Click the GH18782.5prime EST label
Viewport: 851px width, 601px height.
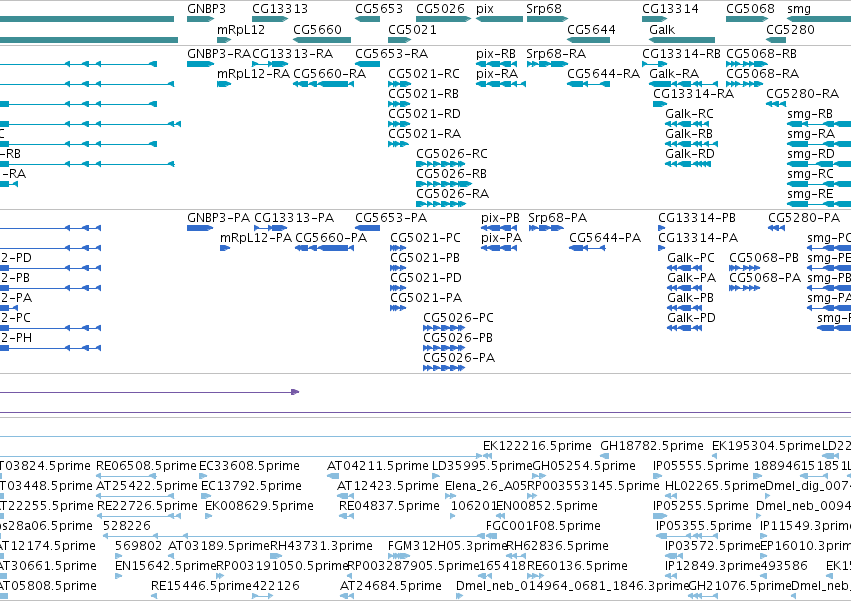(x=652, y=446)
